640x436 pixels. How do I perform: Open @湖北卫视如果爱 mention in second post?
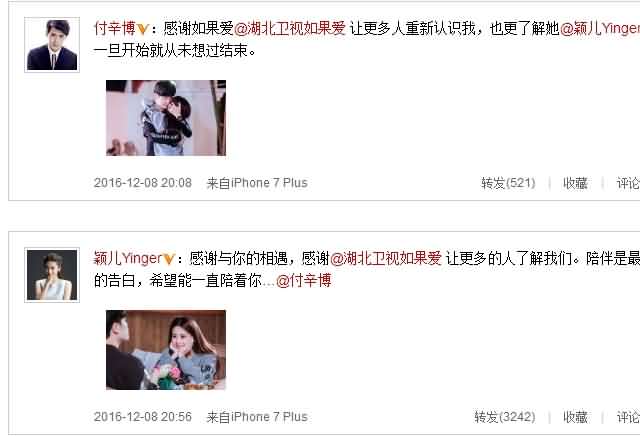click(x=386, y=258)
